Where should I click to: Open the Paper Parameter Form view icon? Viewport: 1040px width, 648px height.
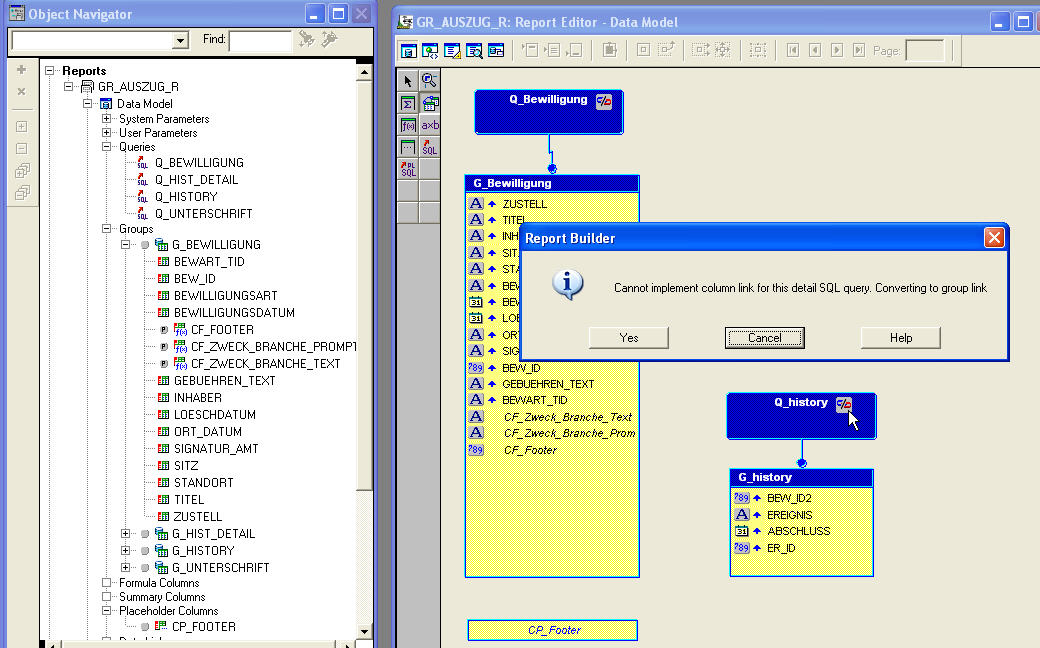(496, 50)
